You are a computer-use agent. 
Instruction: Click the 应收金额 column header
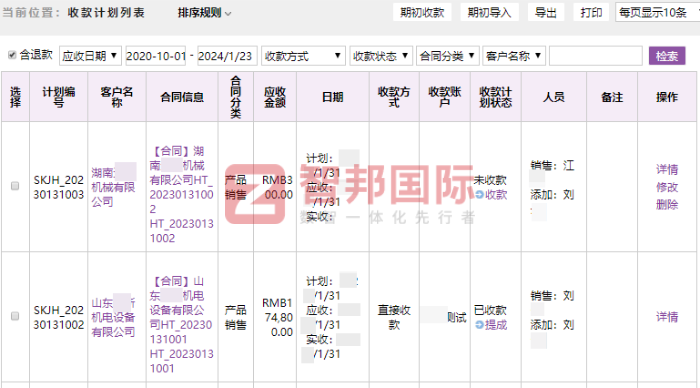[x=275, y=97]
